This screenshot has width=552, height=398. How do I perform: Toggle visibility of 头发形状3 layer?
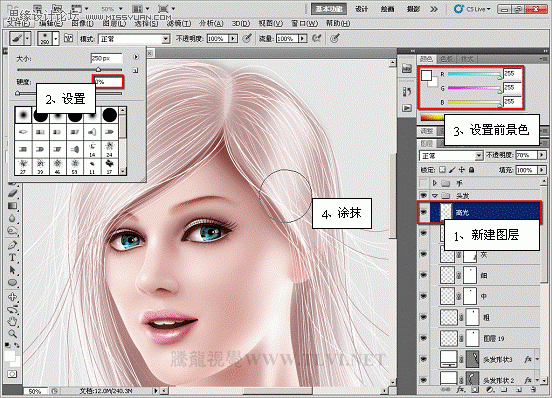click(424, 359)
